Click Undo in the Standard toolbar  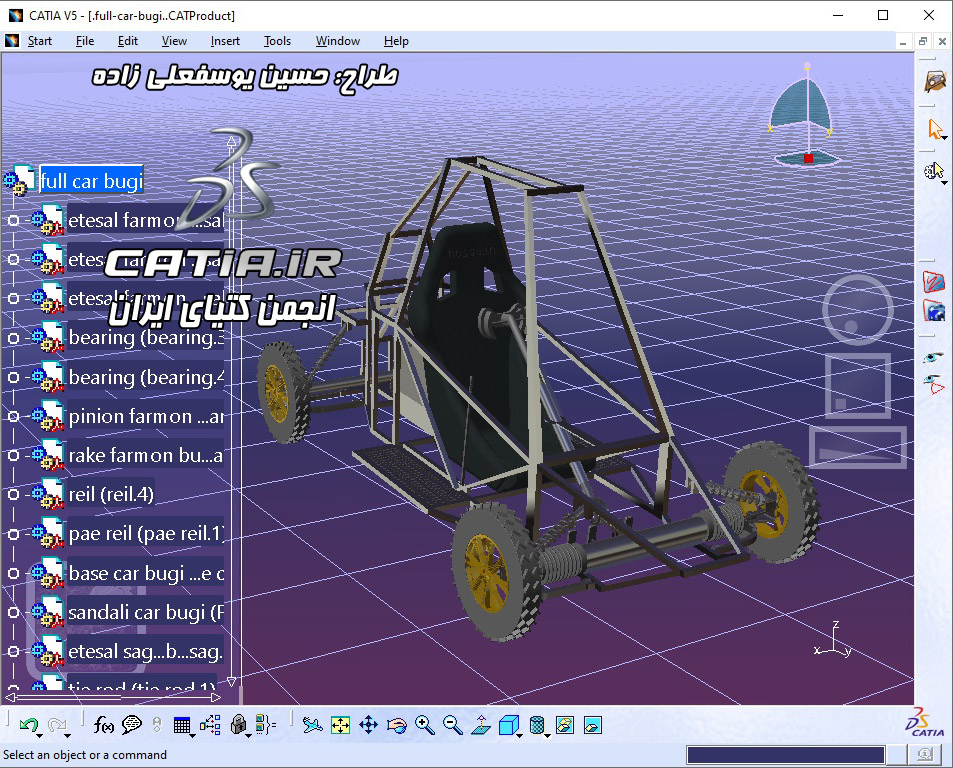[28, 726]
